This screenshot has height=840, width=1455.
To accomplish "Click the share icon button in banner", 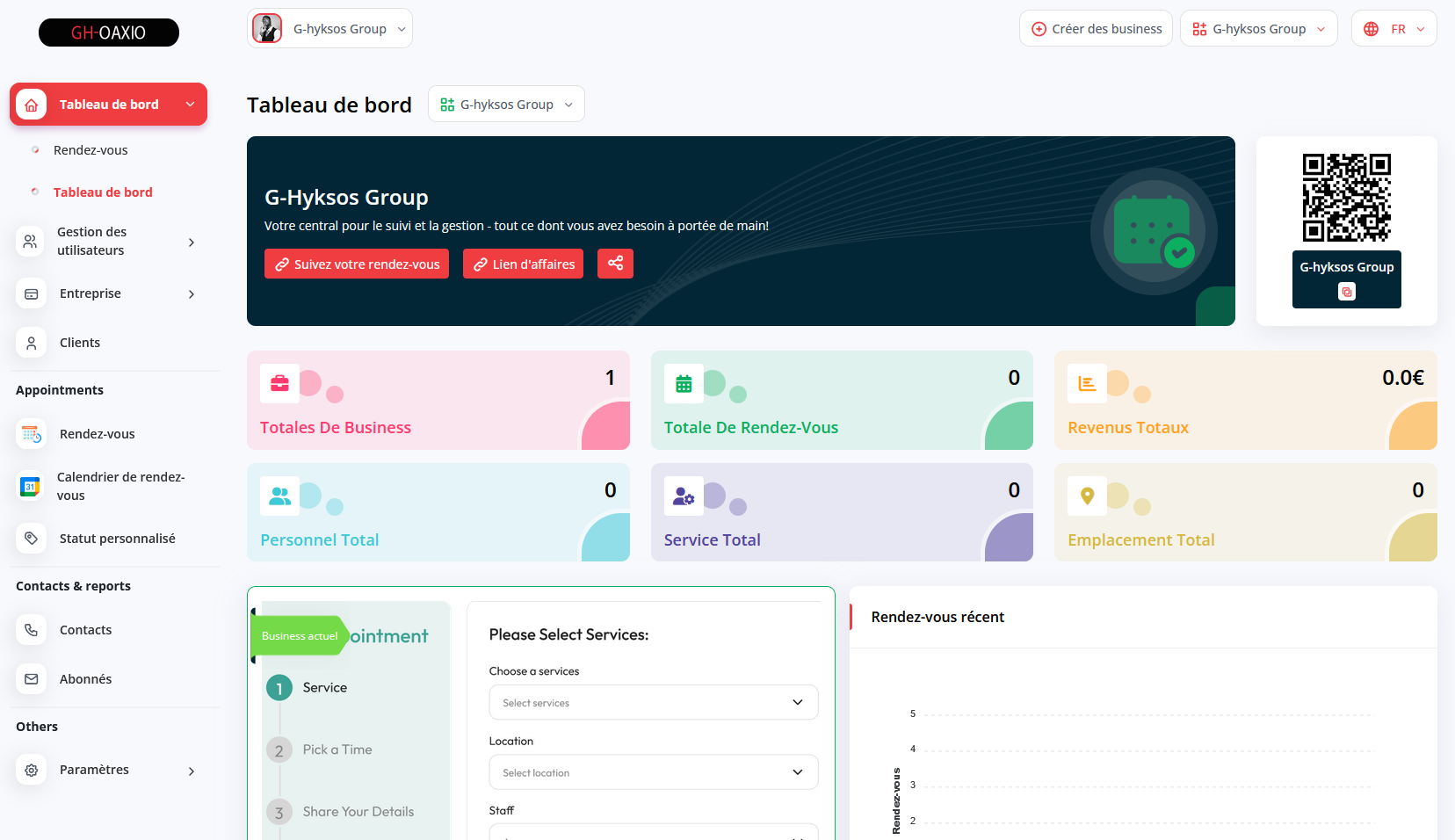I will point(615,264).
